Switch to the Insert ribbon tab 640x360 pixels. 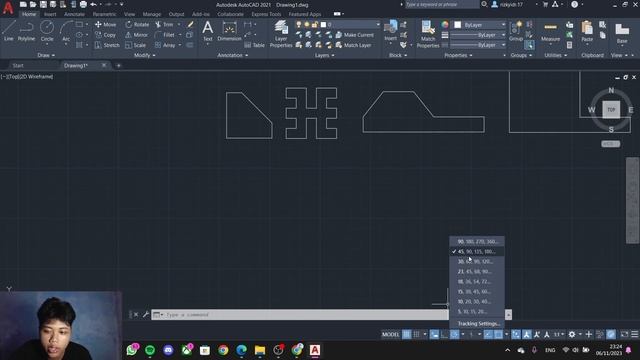tap(50, 14)
